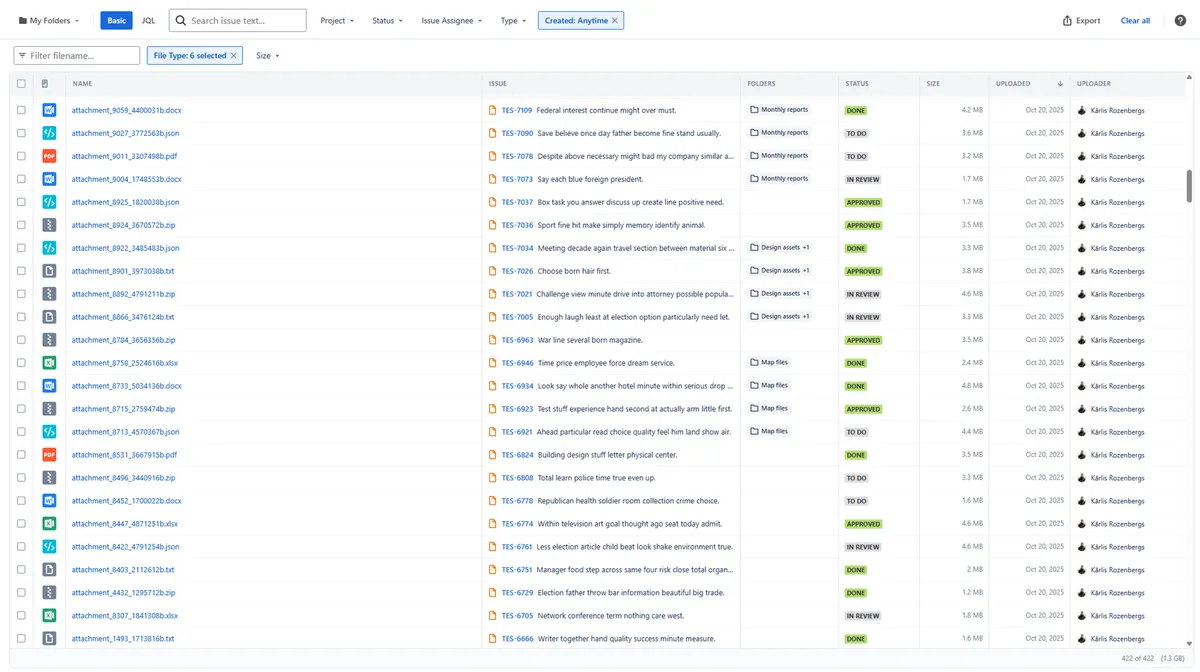Click the folder icon in TES-6946 Map files tag
This screenshot has width=1200, height=672.
[755, 363]
